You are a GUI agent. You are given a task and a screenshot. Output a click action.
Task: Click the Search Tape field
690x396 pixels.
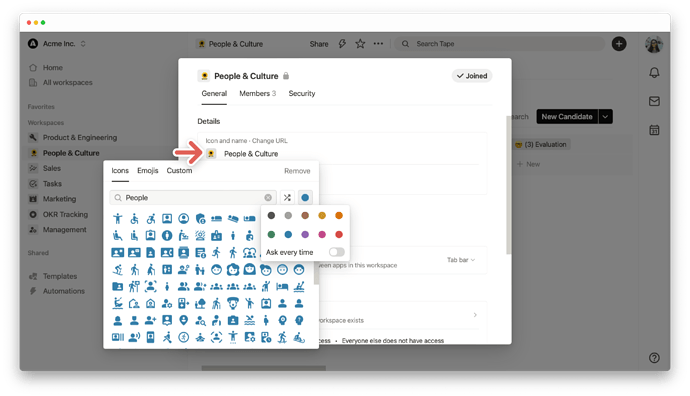click(499, 44)
